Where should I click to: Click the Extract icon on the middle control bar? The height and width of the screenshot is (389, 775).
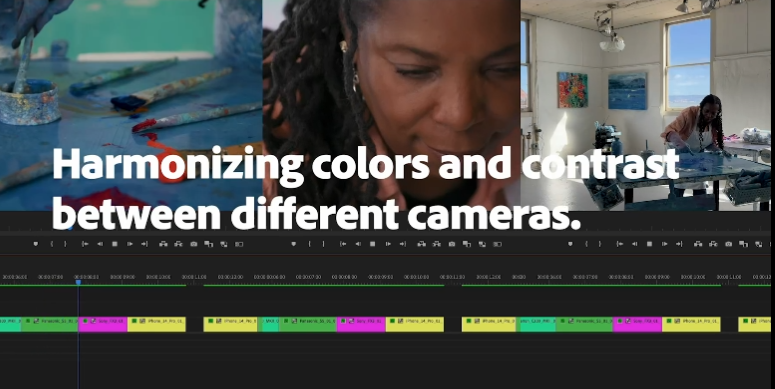(x=436, y=244)
